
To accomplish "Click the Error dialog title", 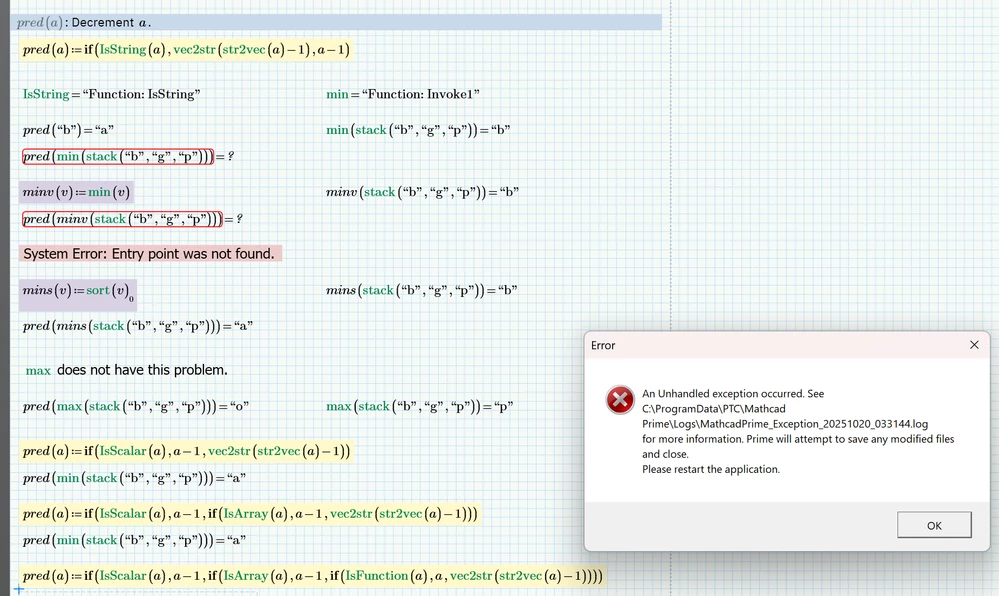I will point(603,345).
